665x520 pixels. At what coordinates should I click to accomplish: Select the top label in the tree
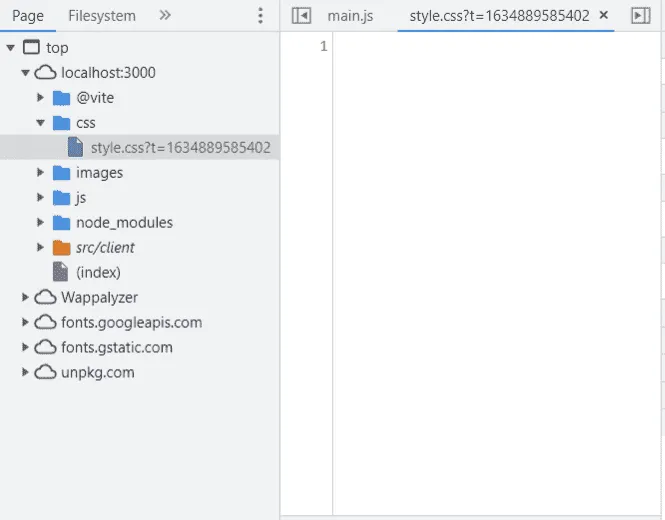click(x=57, y=48)
